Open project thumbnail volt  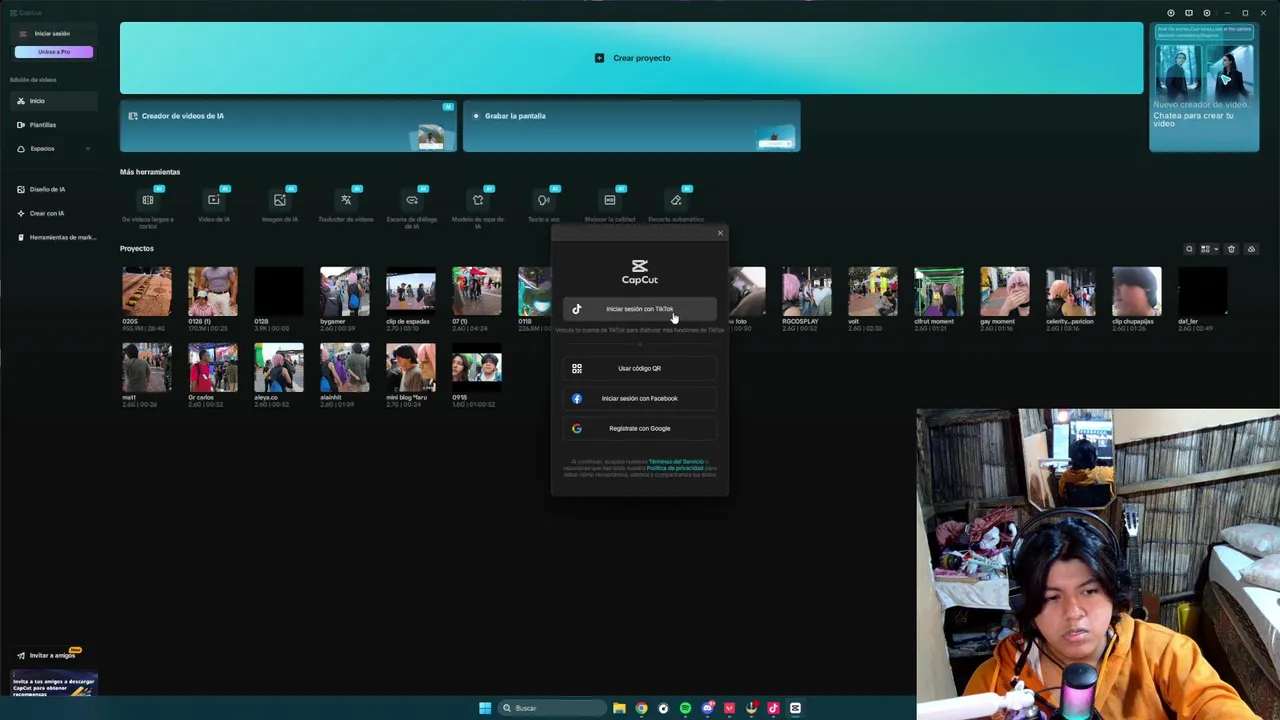coord(873,291)
